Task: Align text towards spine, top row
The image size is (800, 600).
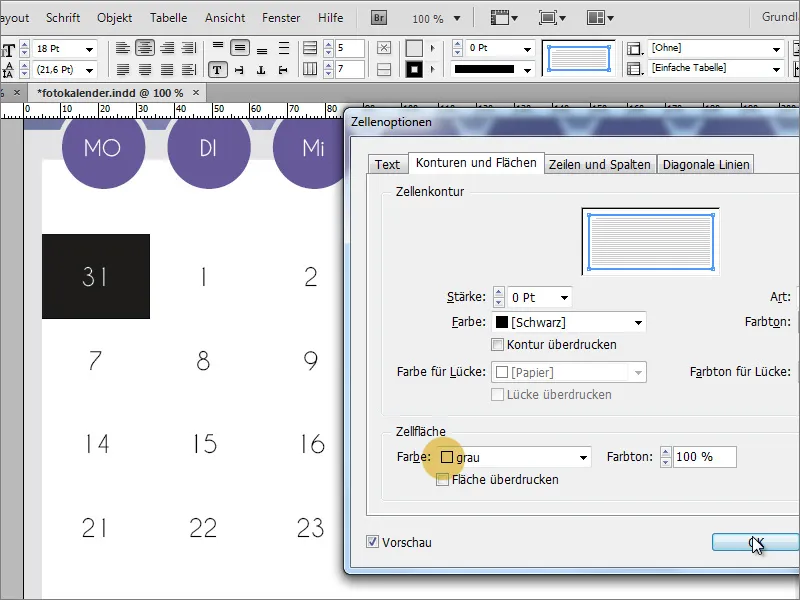Action: pos(189,48)
